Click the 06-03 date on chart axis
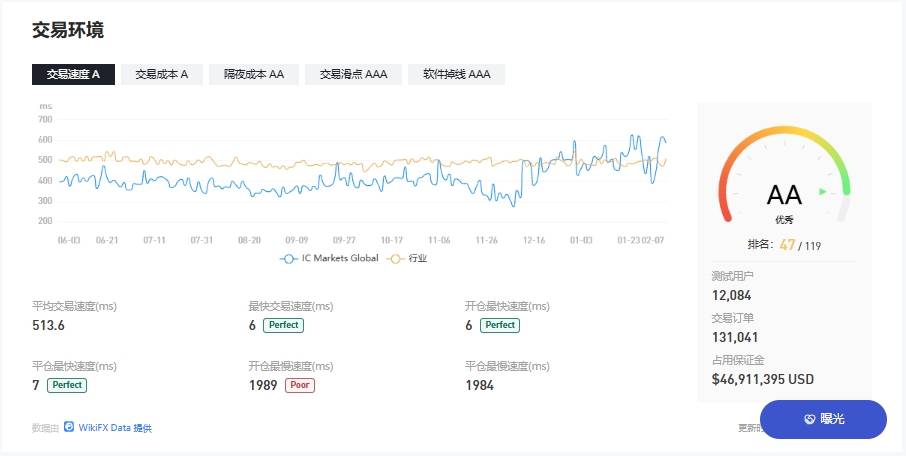The image size is (906, 456). tap(69, 240)
